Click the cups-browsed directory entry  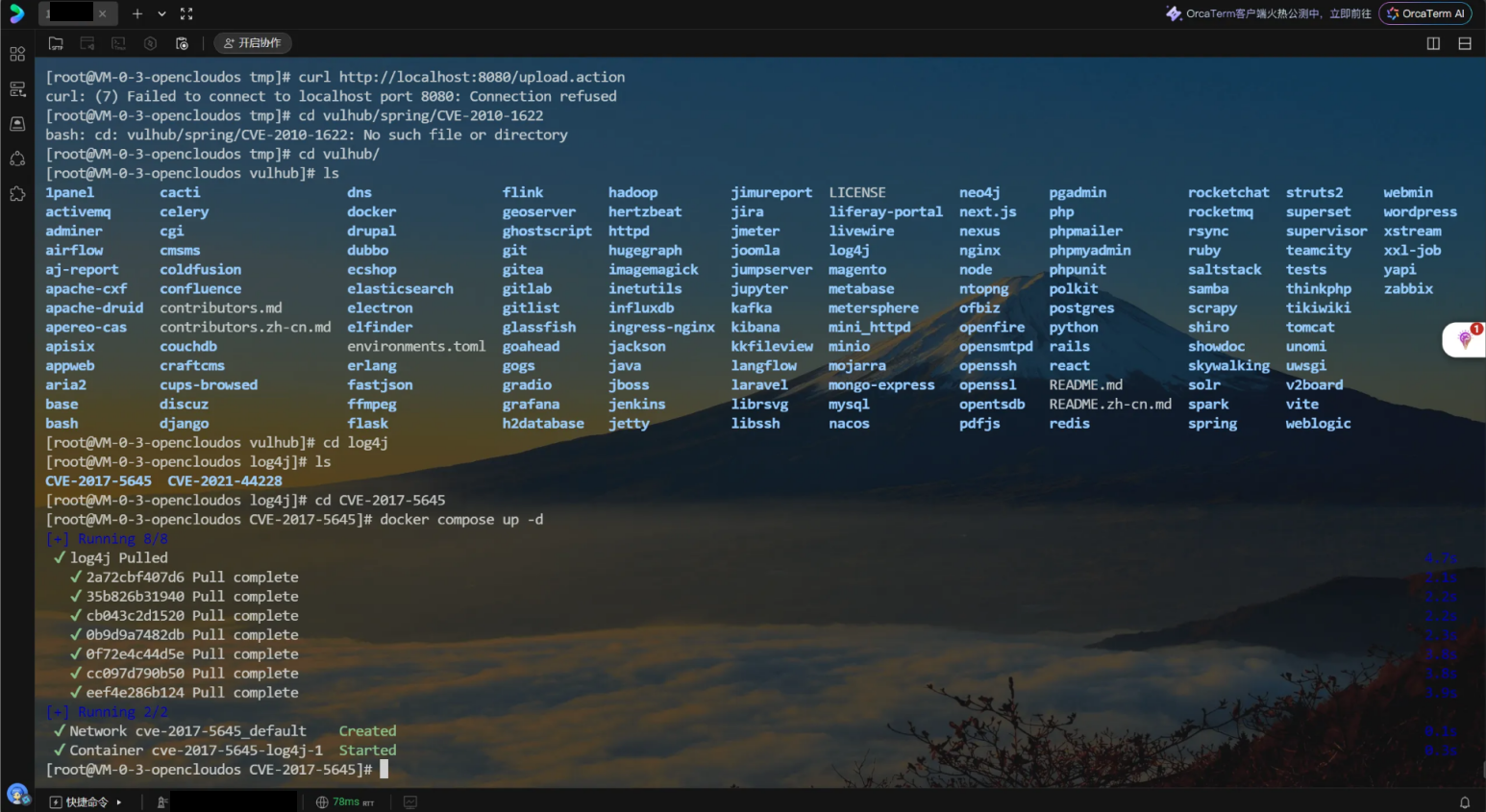209,384
